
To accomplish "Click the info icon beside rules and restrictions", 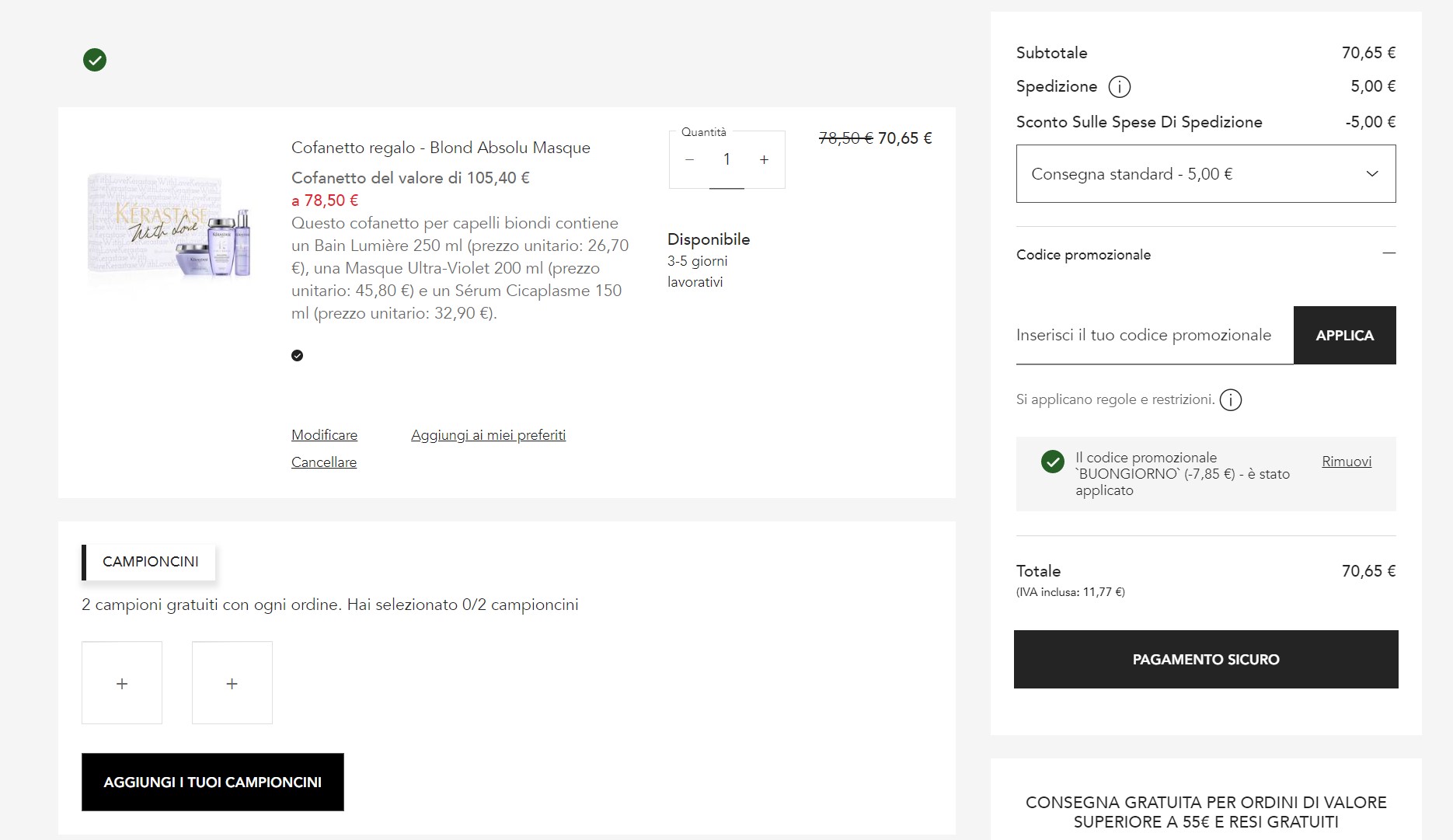I will pyautogui.click(x=1230, y=400).
